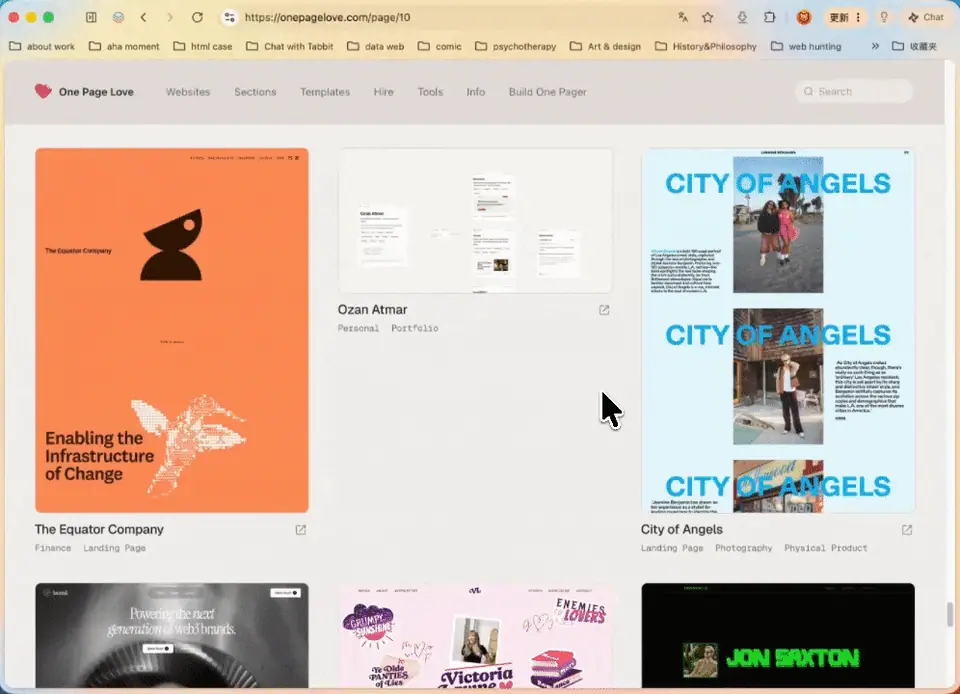Click the orange profile avatar icon
Image resolution: width=960 pixels, height=694 pixels.
coord(804,17)
